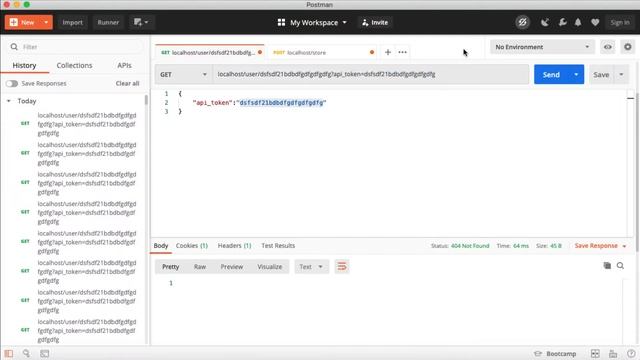Click the response search magnifier icon
This screenshot has height=360, width=640.
[x=620, y=266]
